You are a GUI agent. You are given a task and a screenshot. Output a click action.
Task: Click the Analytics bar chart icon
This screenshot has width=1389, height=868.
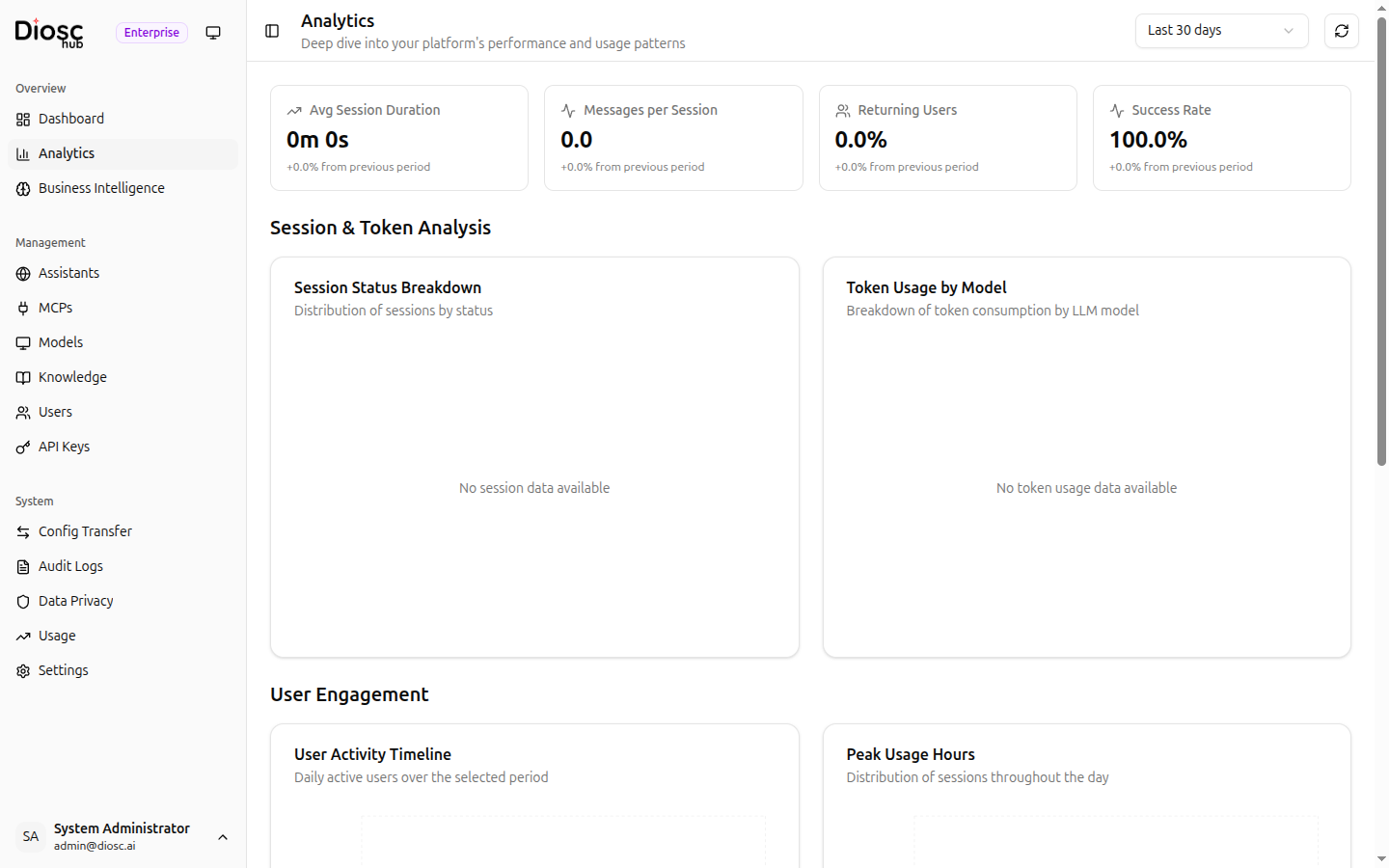tap(23, 154)
